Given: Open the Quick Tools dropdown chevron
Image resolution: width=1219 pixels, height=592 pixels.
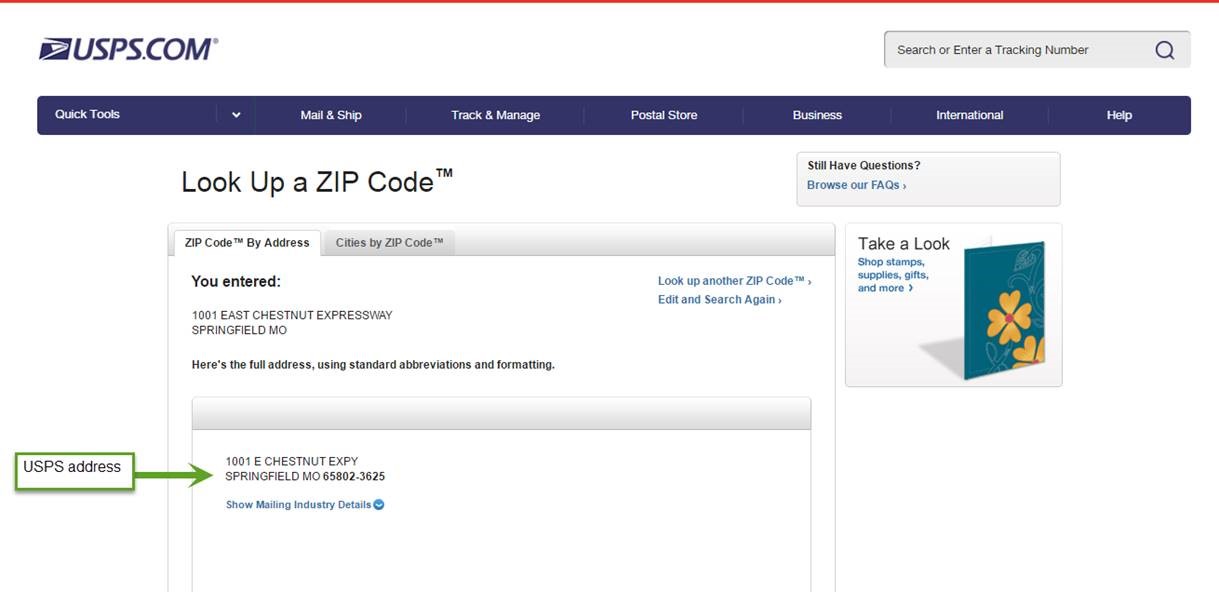Looking at the screenshot, I should 236,115.
